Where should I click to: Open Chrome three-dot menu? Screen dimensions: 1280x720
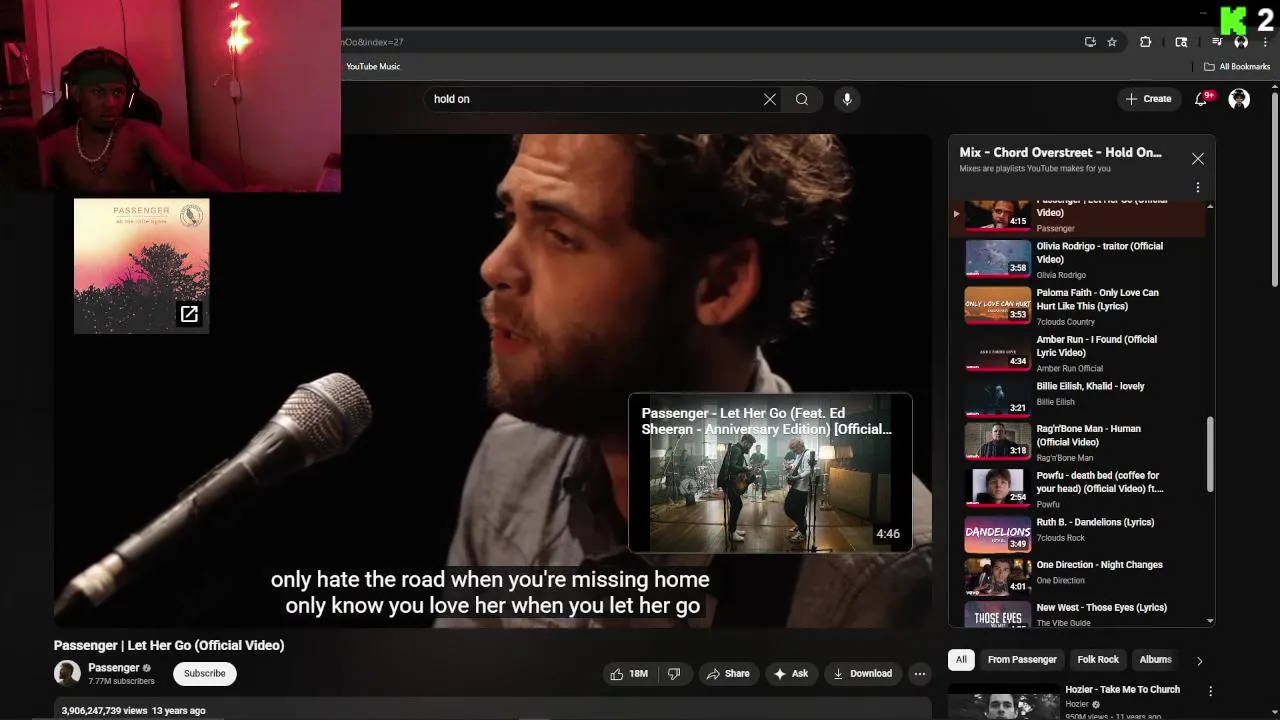(x=1265, y=42)
